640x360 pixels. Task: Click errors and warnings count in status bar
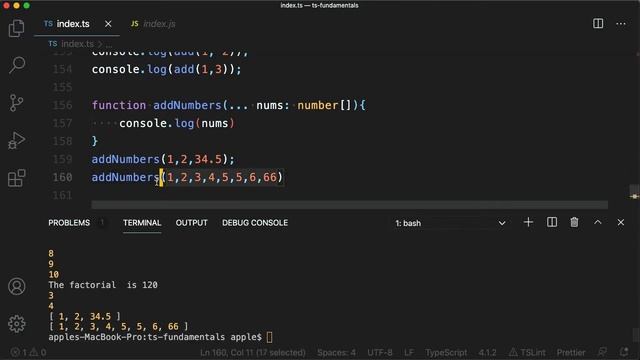point(29,352)
